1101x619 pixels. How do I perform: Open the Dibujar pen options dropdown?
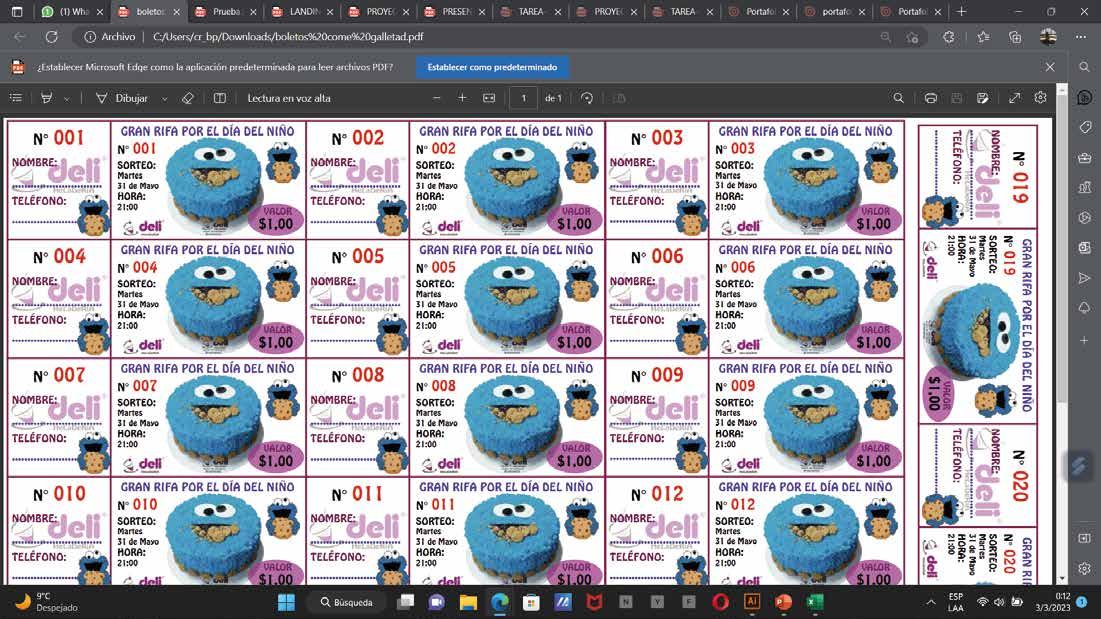coord(164,99)
